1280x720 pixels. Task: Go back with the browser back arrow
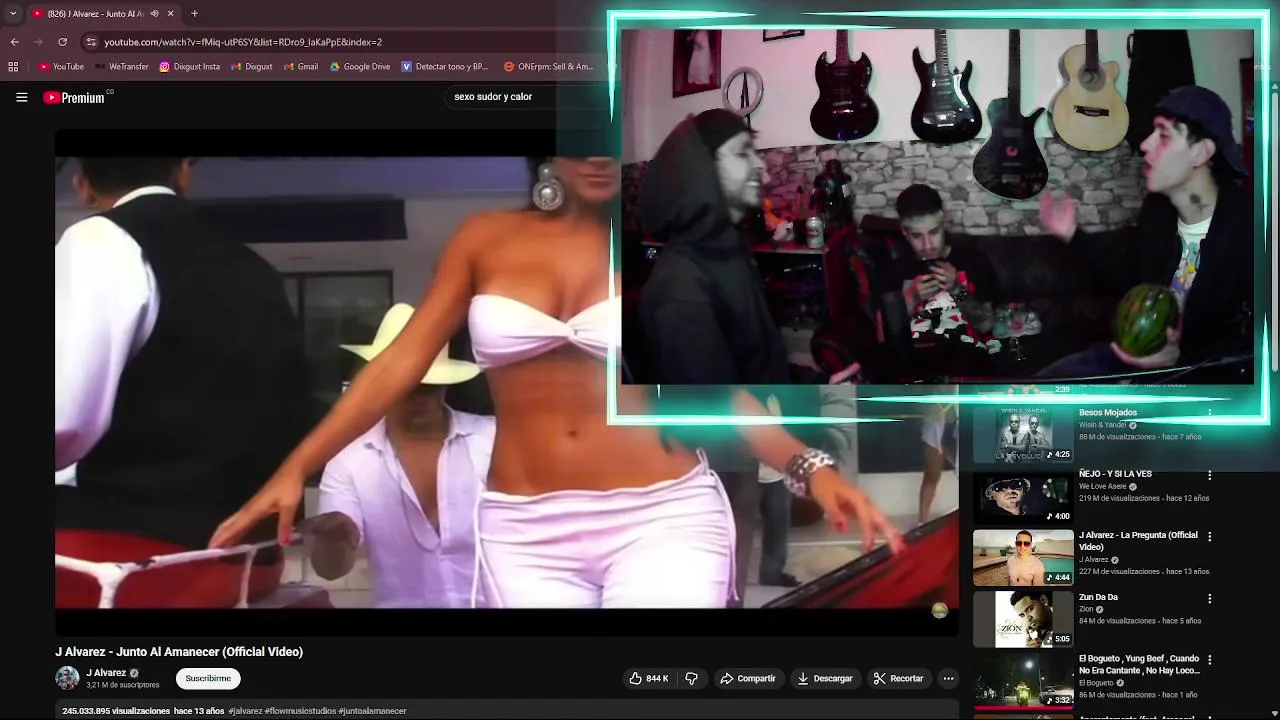coord(14,42)
